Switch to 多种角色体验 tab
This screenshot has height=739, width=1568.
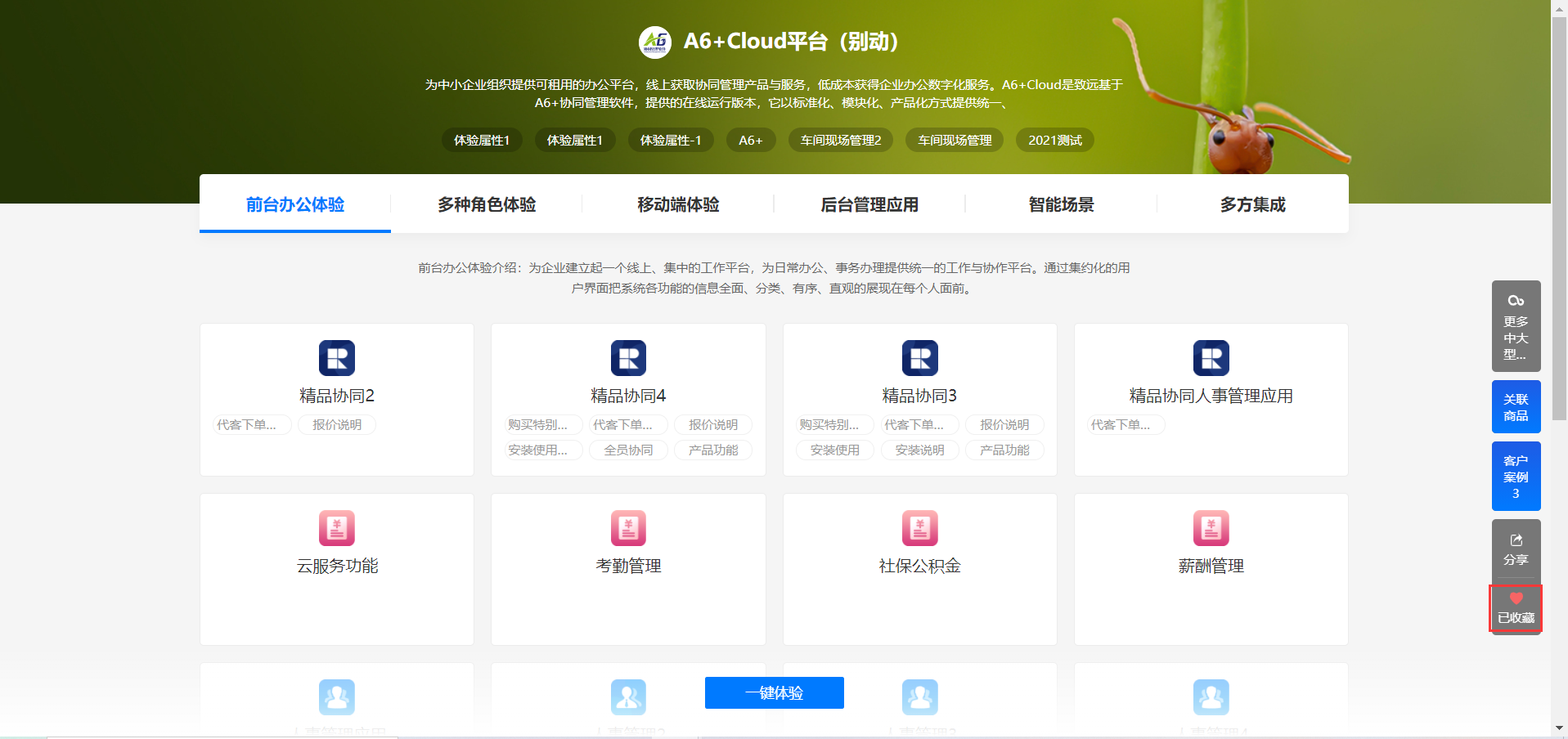487,204
